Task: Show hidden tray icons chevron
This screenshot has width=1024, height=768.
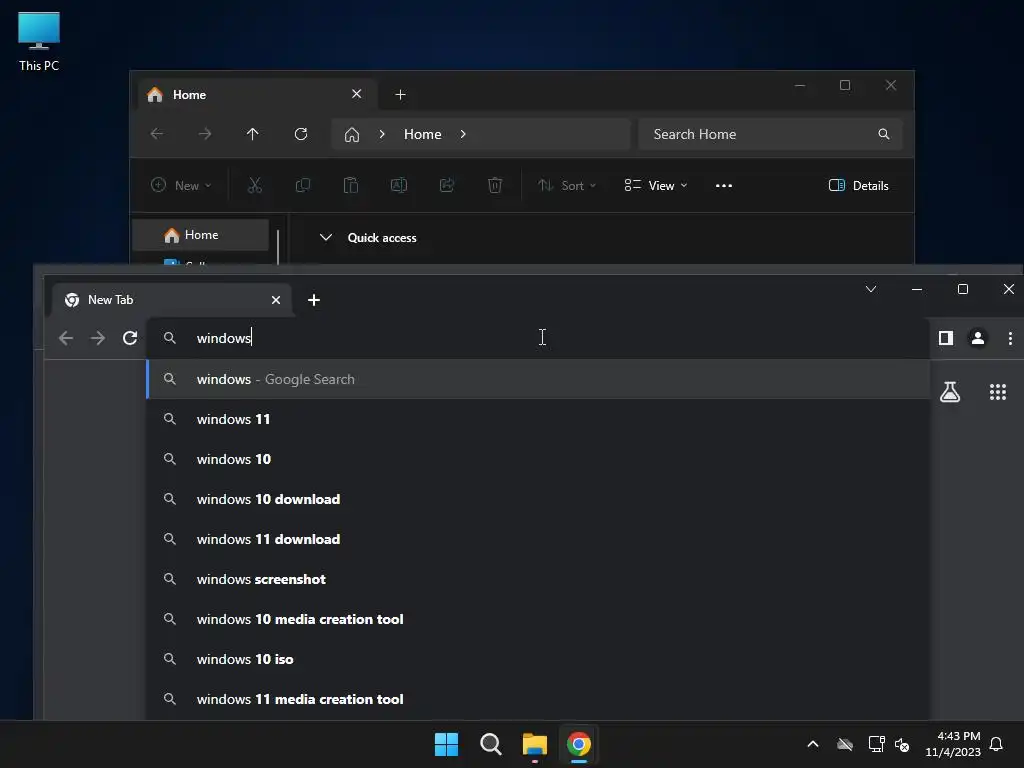Action: (813, 744)
